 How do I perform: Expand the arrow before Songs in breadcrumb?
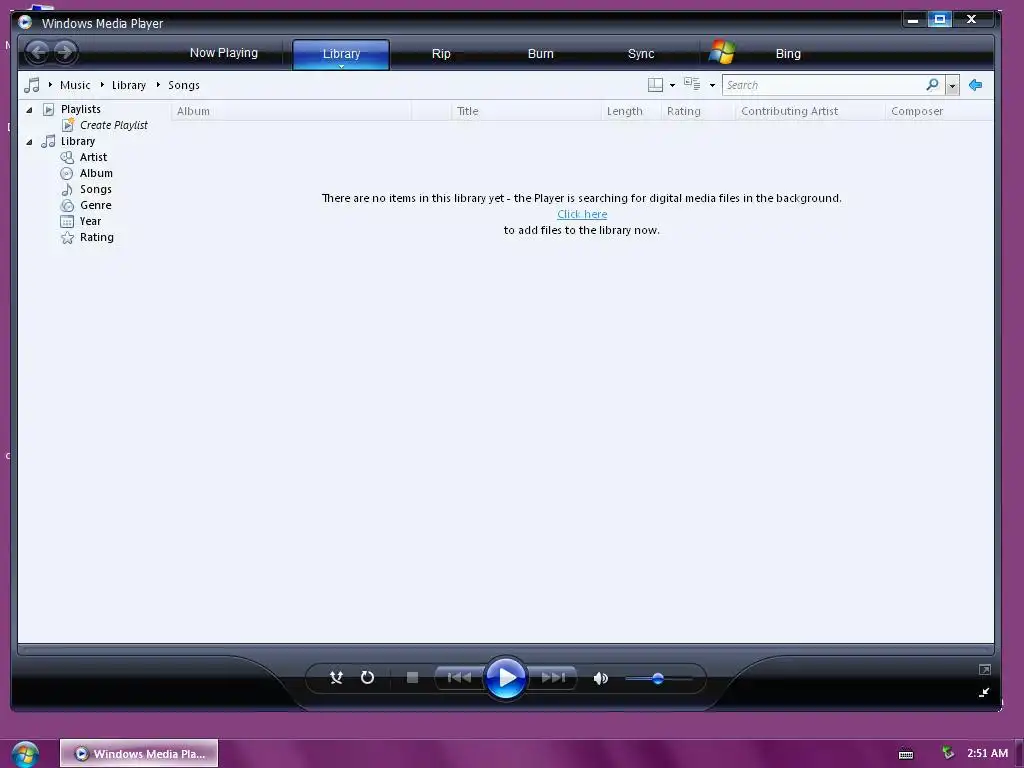pos(158,85)
